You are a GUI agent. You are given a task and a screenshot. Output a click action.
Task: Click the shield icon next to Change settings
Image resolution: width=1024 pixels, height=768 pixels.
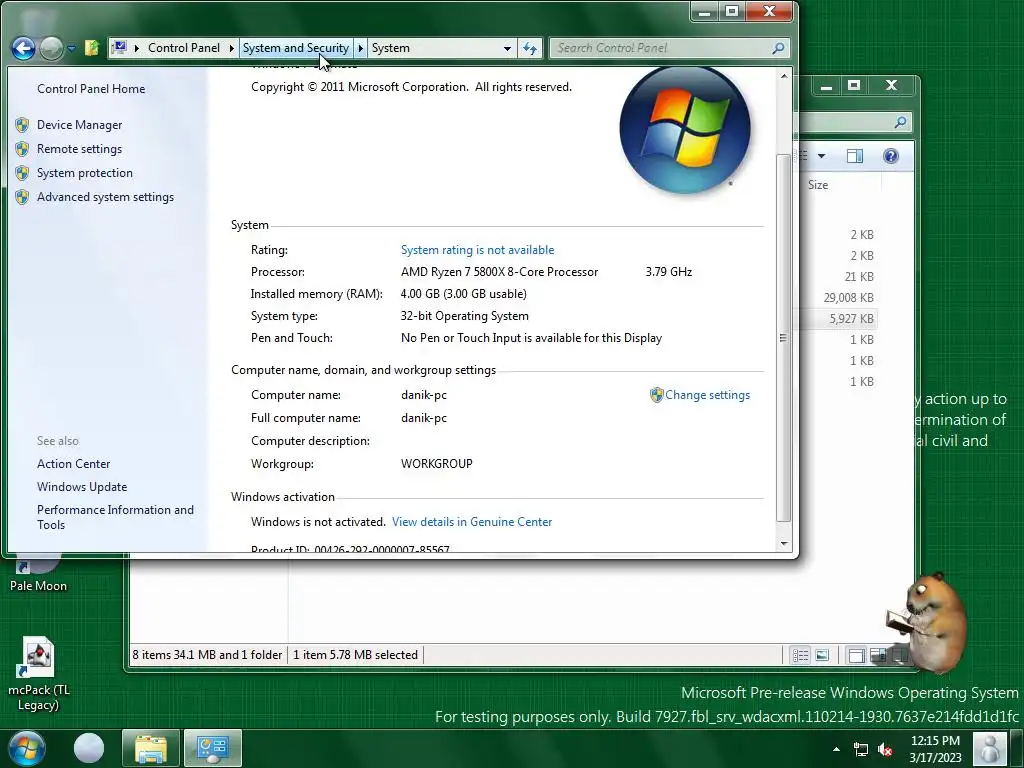656,395
